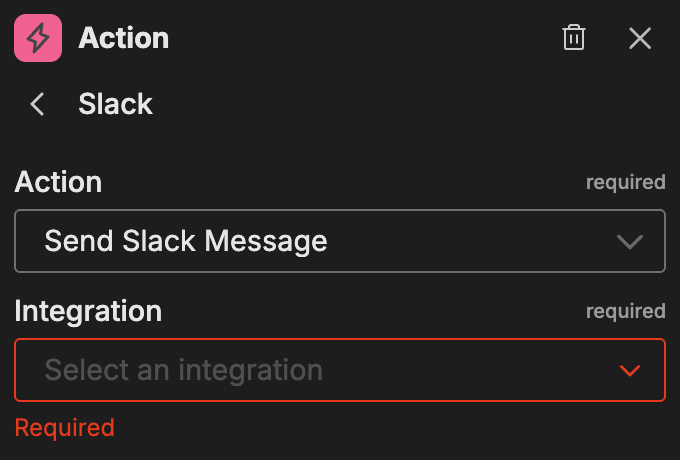
Task: Open the Send Slack Message dropdown
Action: tap(340, 241)
